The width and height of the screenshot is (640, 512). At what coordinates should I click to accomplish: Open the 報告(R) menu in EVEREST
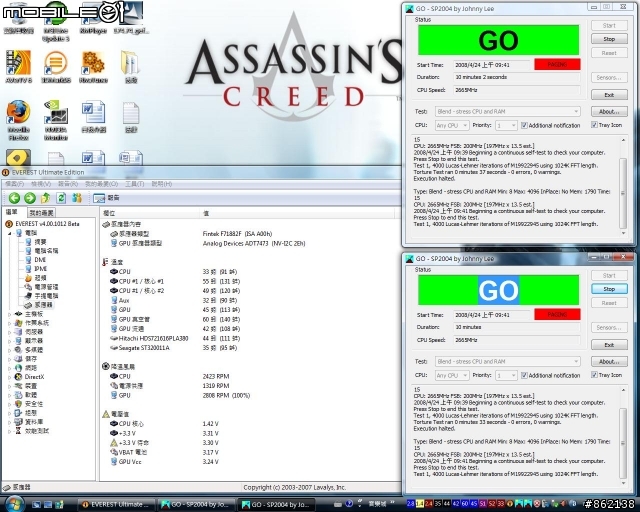68,184
